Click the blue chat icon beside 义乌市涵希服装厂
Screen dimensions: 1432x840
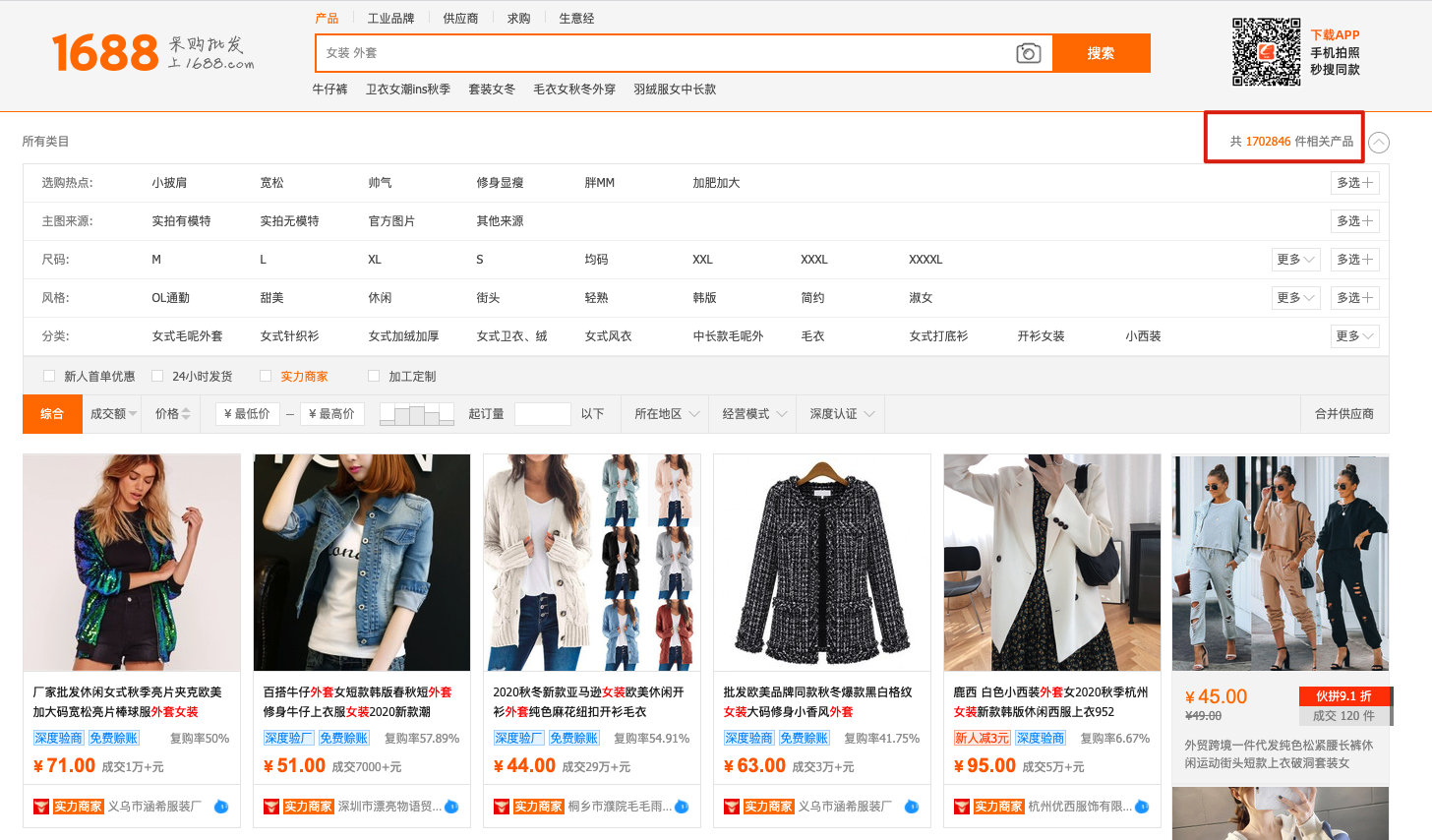point(223,806)
